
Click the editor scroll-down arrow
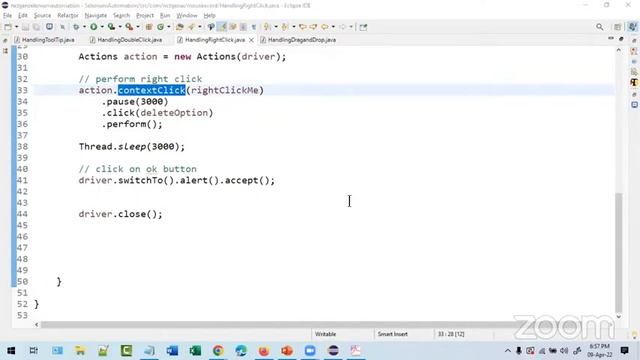pos(619,316)
